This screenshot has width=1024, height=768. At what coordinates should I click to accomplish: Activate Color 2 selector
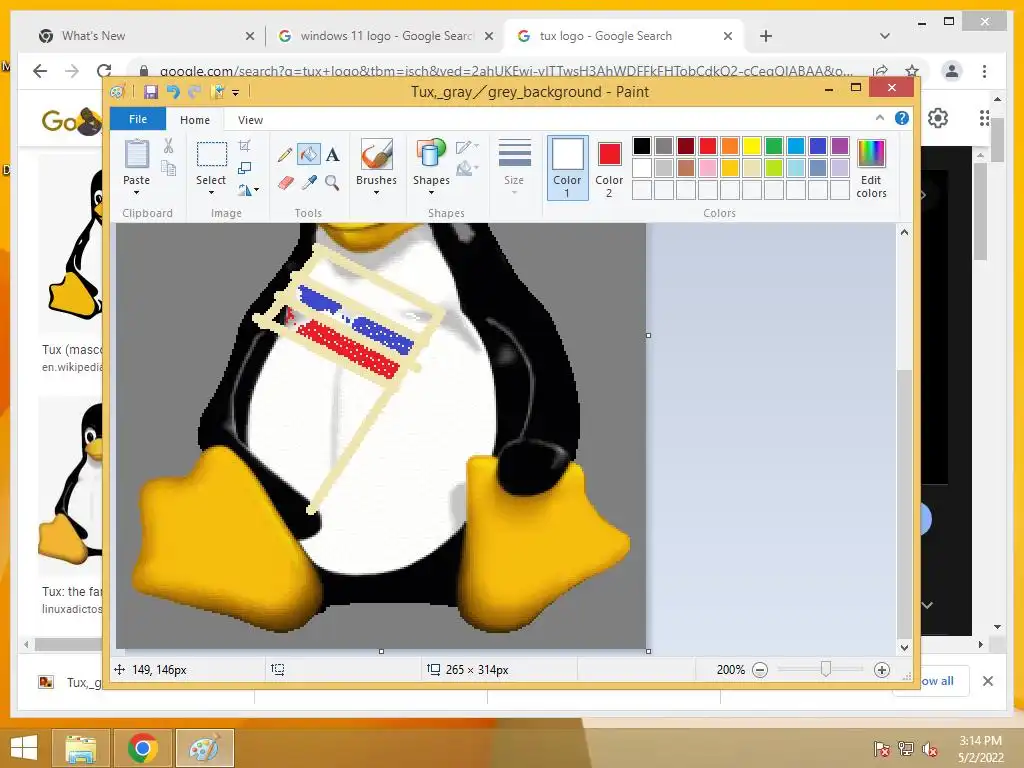[x=609, y=168]
